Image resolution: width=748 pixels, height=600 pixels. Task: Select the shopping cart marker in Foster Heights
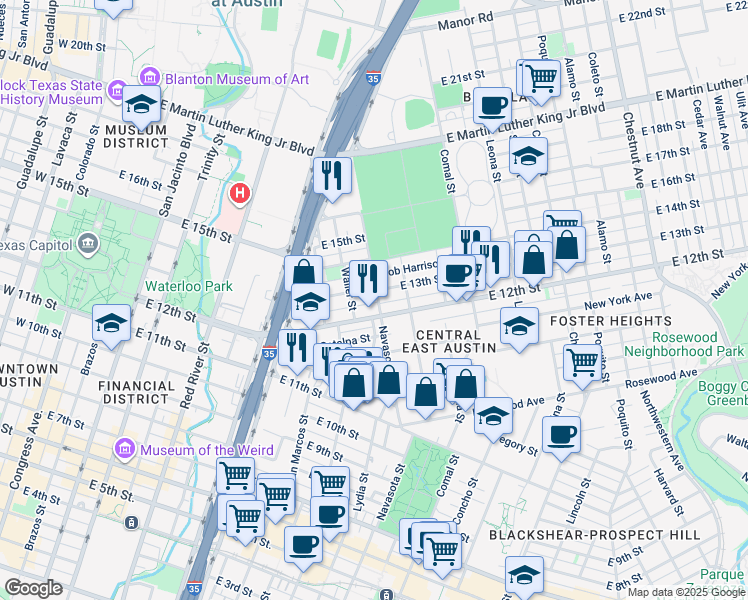click(x=582, y=362)
